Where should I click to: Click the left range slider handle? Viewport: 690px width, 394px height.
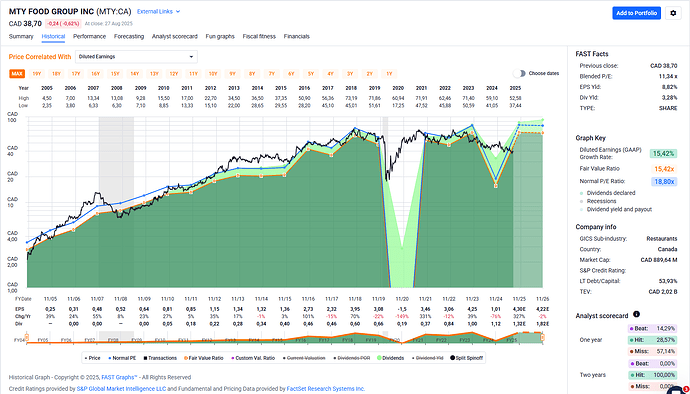[x=26, y=338]
